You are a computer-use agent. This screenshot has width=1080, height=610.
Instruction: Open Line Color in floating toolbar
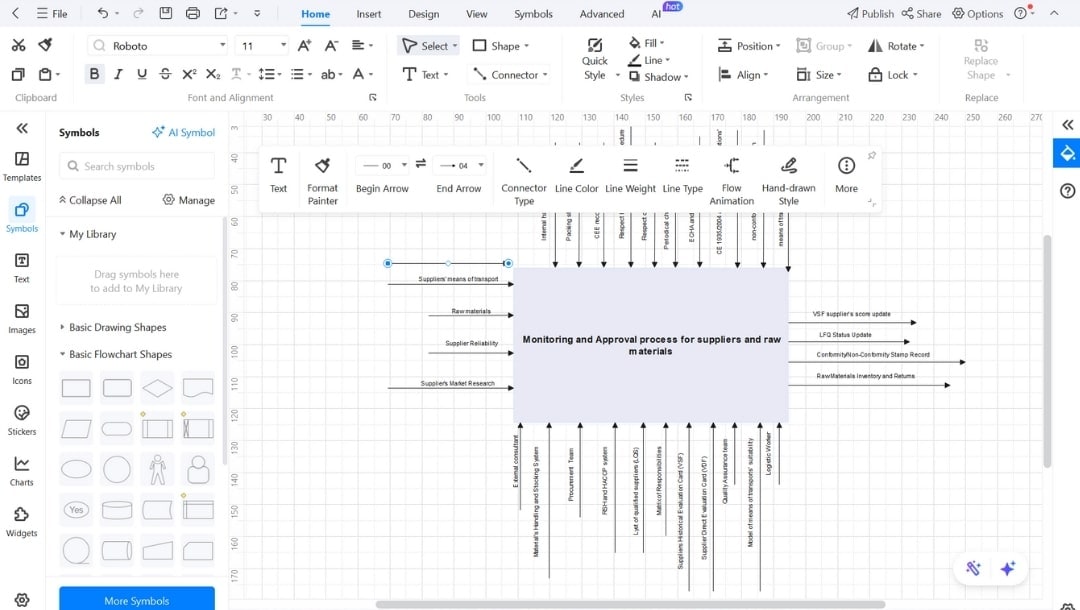577,176
